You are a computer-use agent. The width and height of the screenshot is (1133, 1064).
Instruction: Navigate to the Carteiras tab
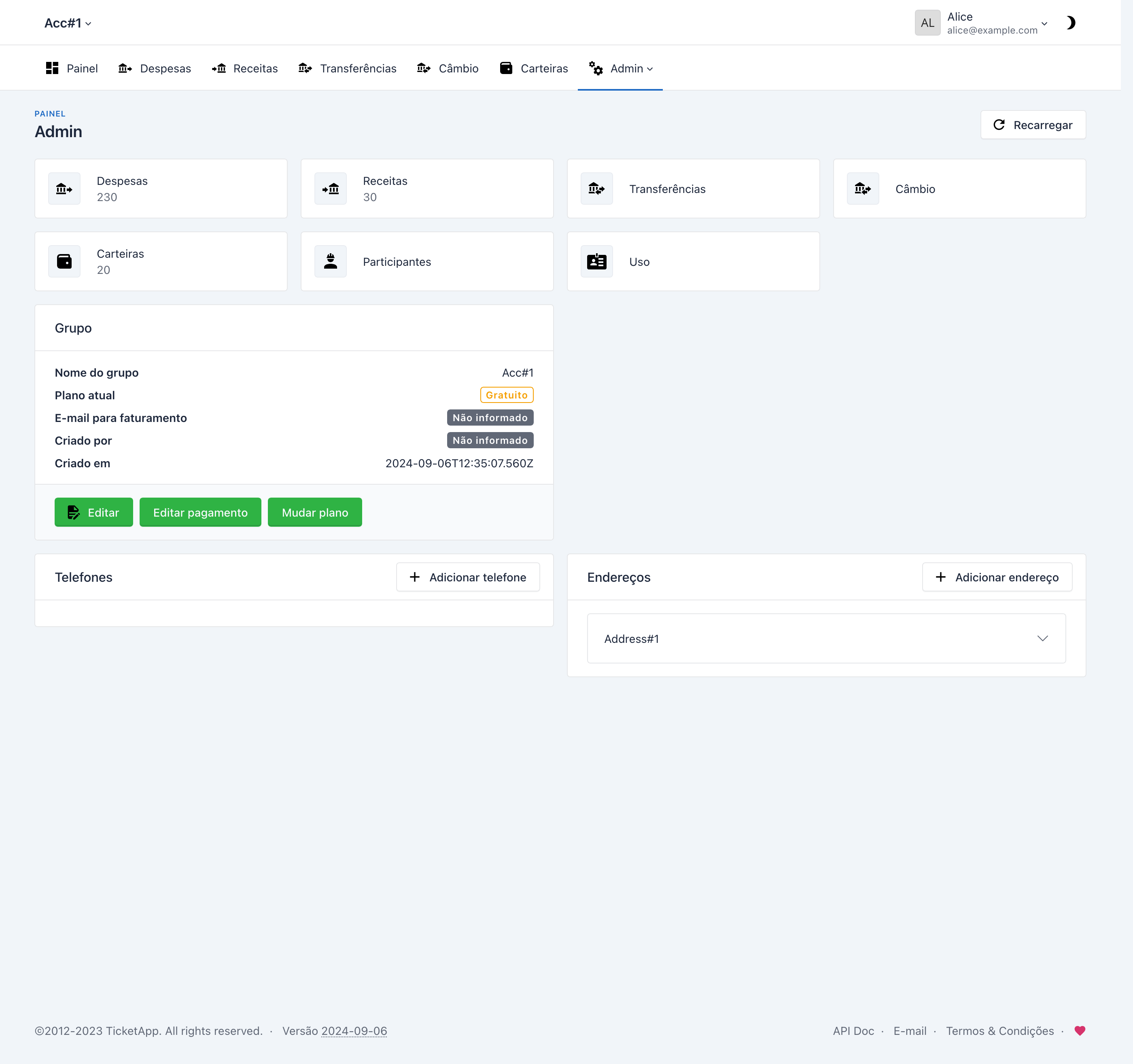pos(534,68)
